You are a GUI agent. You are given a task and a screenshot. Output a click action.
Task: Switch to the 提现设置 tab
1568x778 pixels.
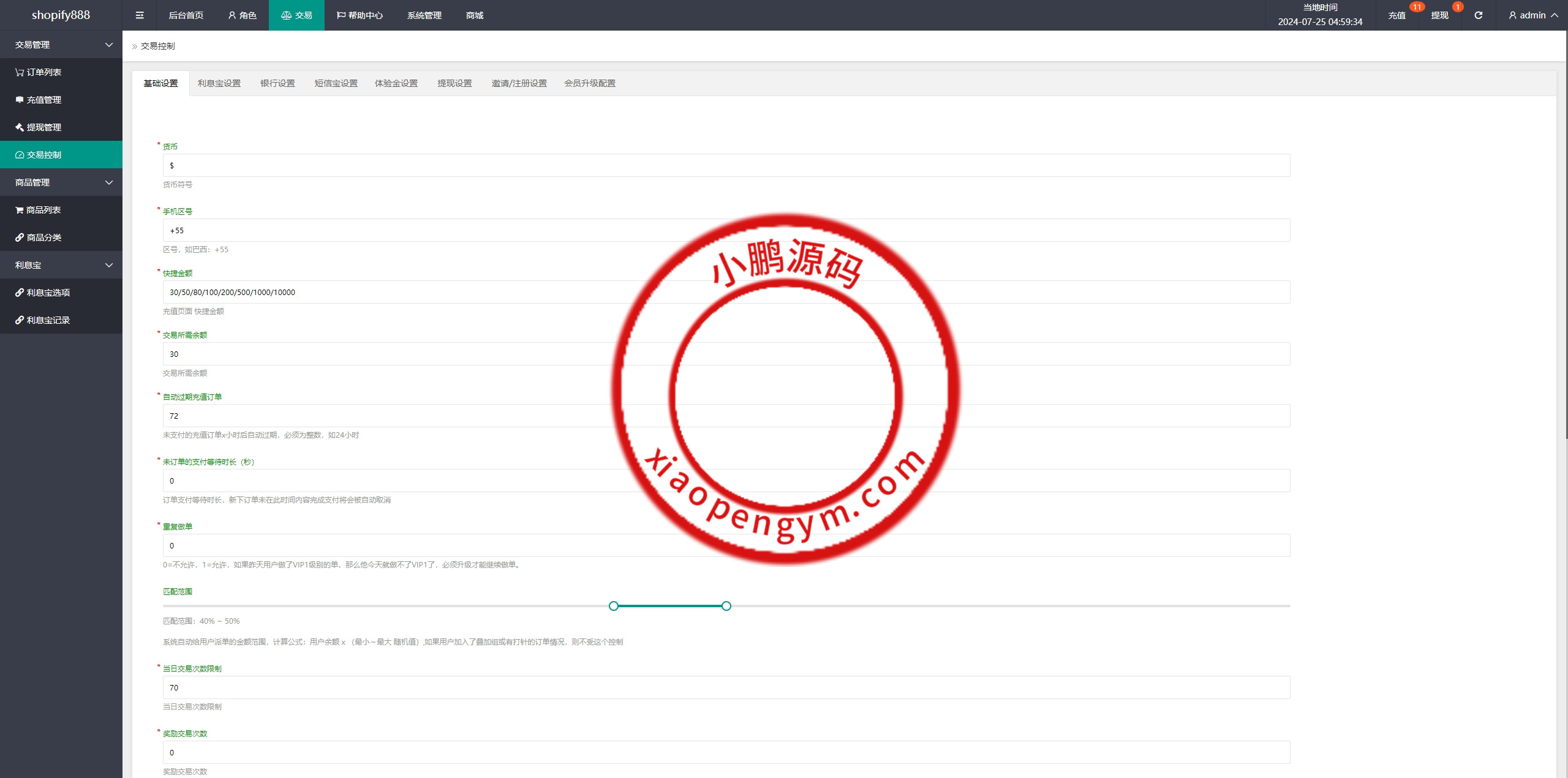pyautogui.click(x=454, y=83)
